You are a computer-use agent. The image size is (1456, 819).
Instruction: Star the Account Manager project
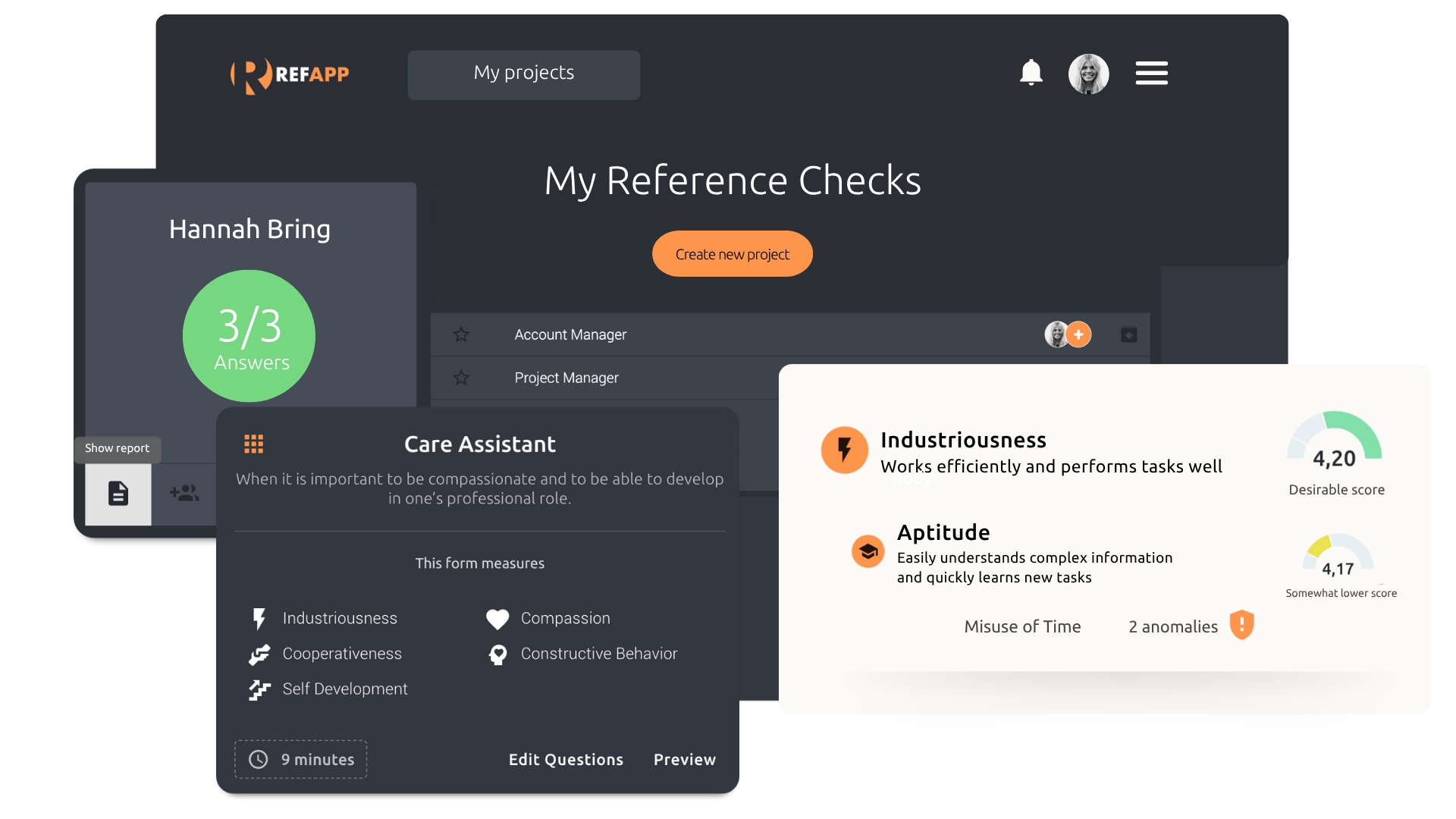click(x=461, y=334)
